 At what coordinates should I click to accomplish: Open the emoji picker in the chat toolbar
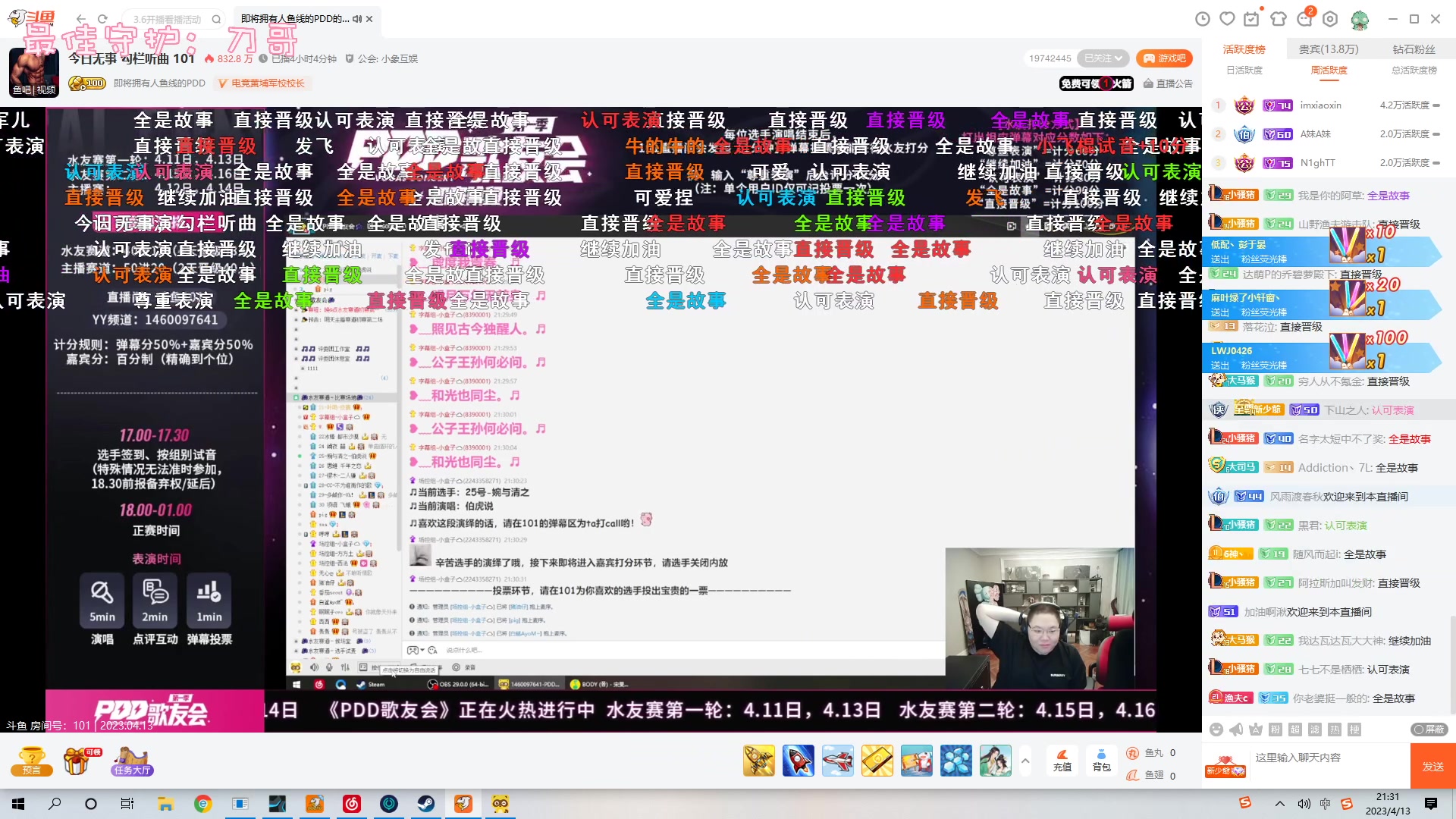pos(1216,730)
